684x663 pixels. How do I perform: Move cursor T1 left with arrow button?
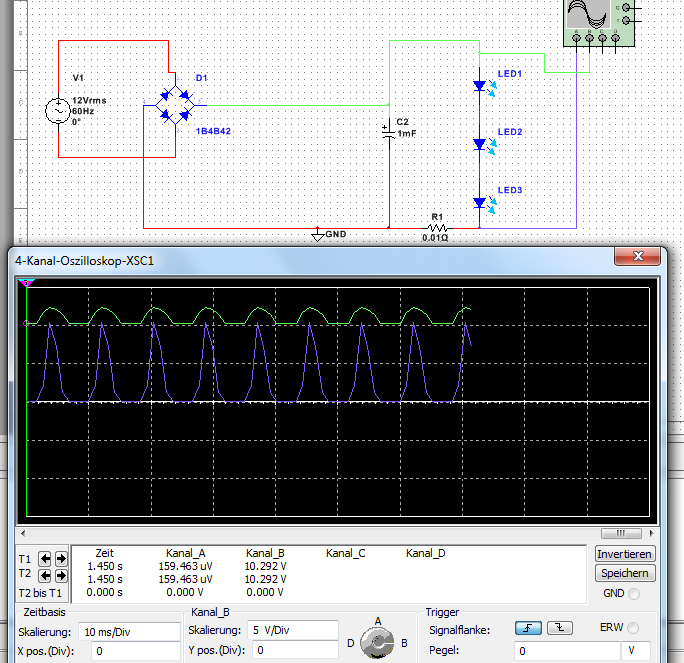click(x=44, y=558)
